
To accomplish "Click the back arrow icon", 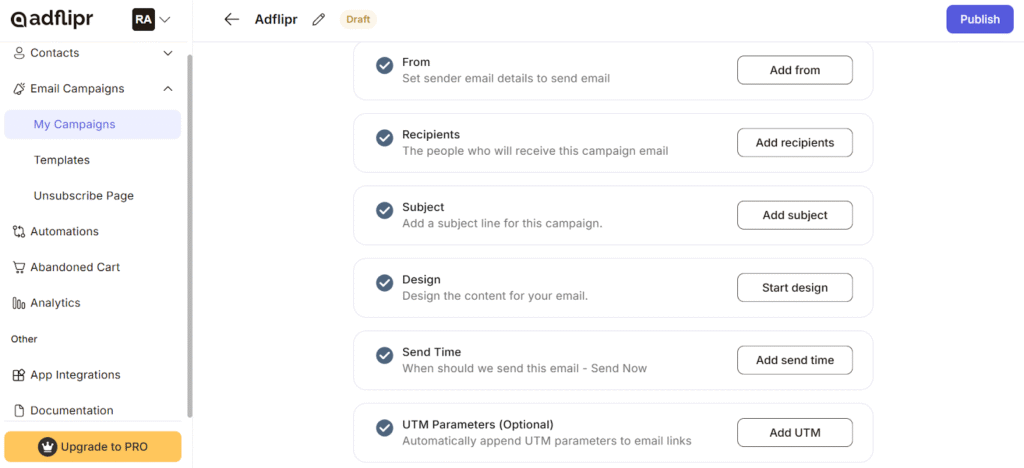I will pyautogui.click(x=232, y=19).
